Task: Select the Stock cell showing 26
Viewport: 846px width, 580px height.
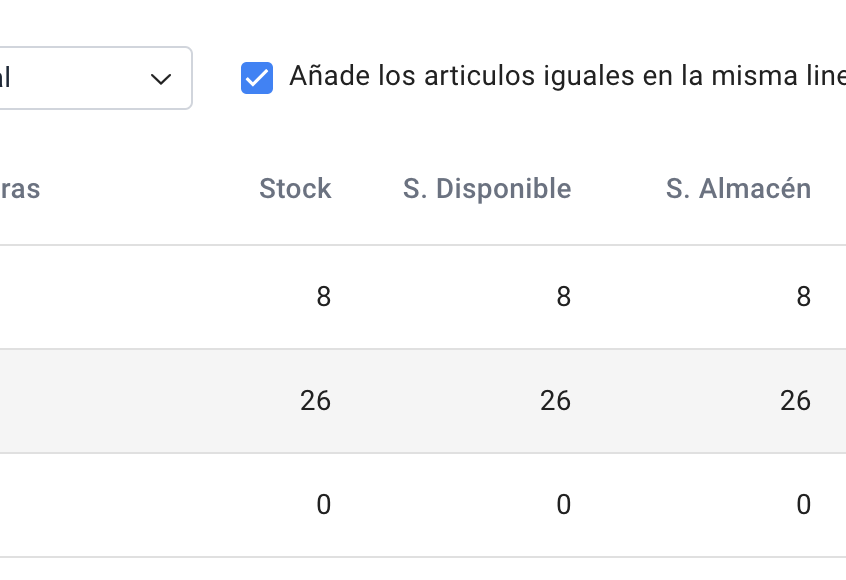Action: (x=315, y=401)
